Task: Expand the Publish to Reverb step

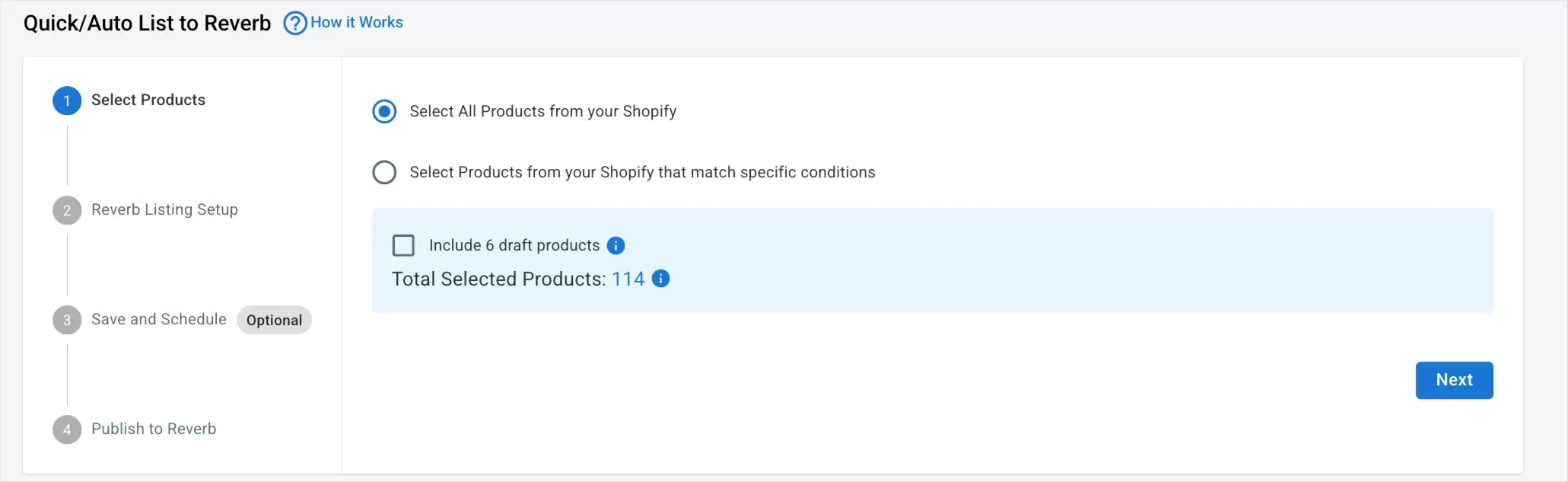Action: point(153,429)
